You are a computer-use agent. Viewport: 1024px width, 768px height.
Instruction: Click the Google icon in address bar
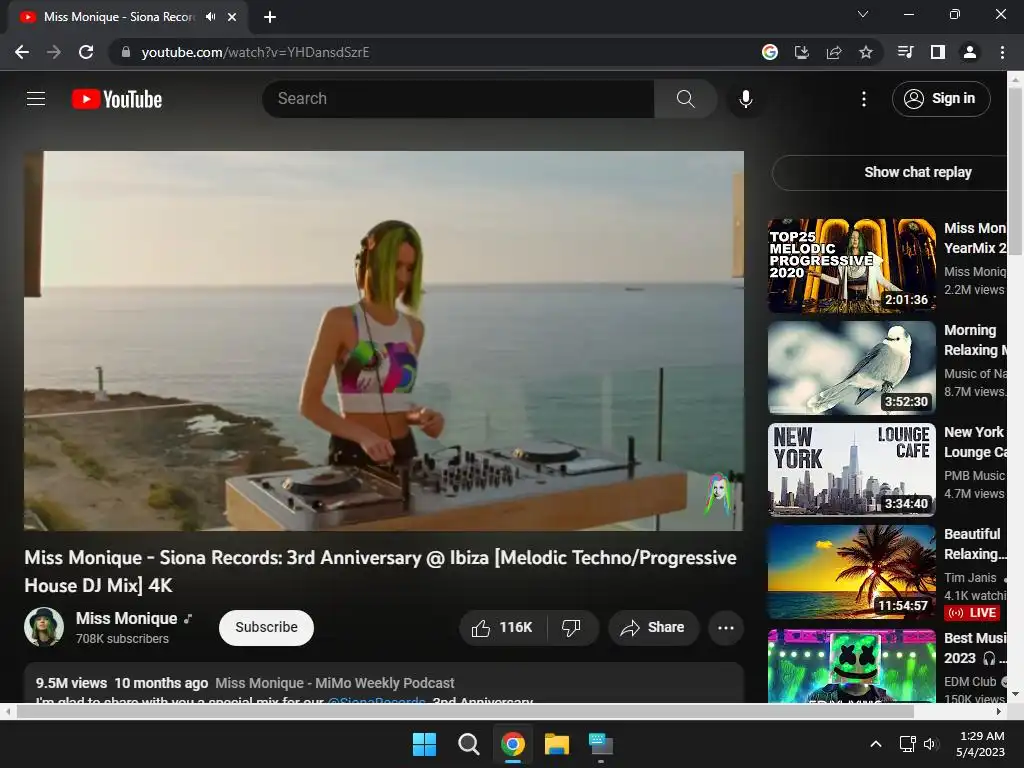coord(769,52)
